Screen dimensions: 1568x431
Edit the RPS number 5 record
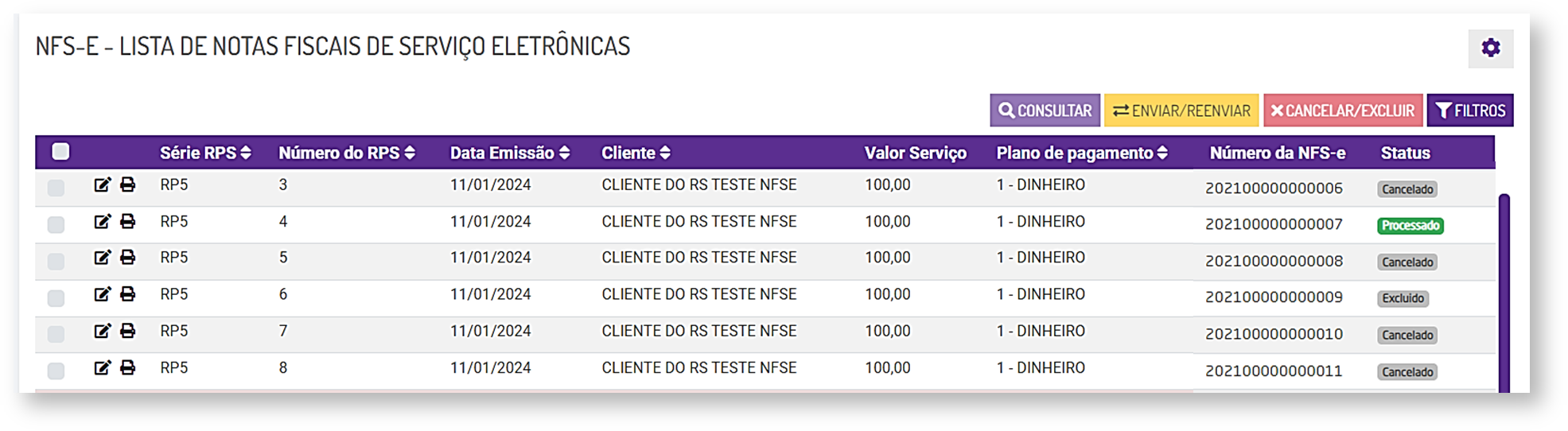(102, 258)
